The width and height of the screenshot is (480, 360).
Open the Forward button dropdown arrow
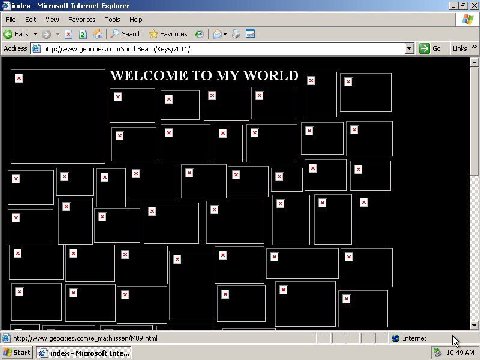57,34
